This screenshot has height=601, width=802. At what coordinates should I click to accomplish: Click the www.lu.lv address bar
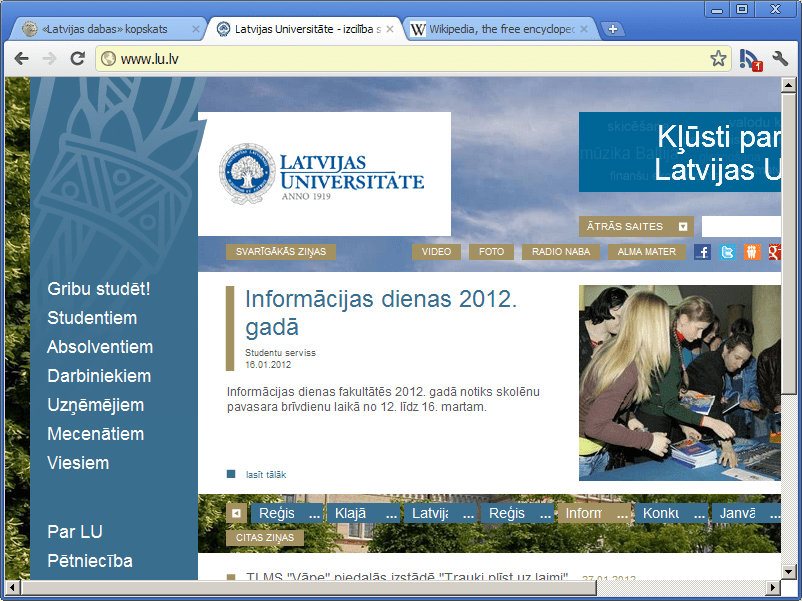[x=412, y=59]
